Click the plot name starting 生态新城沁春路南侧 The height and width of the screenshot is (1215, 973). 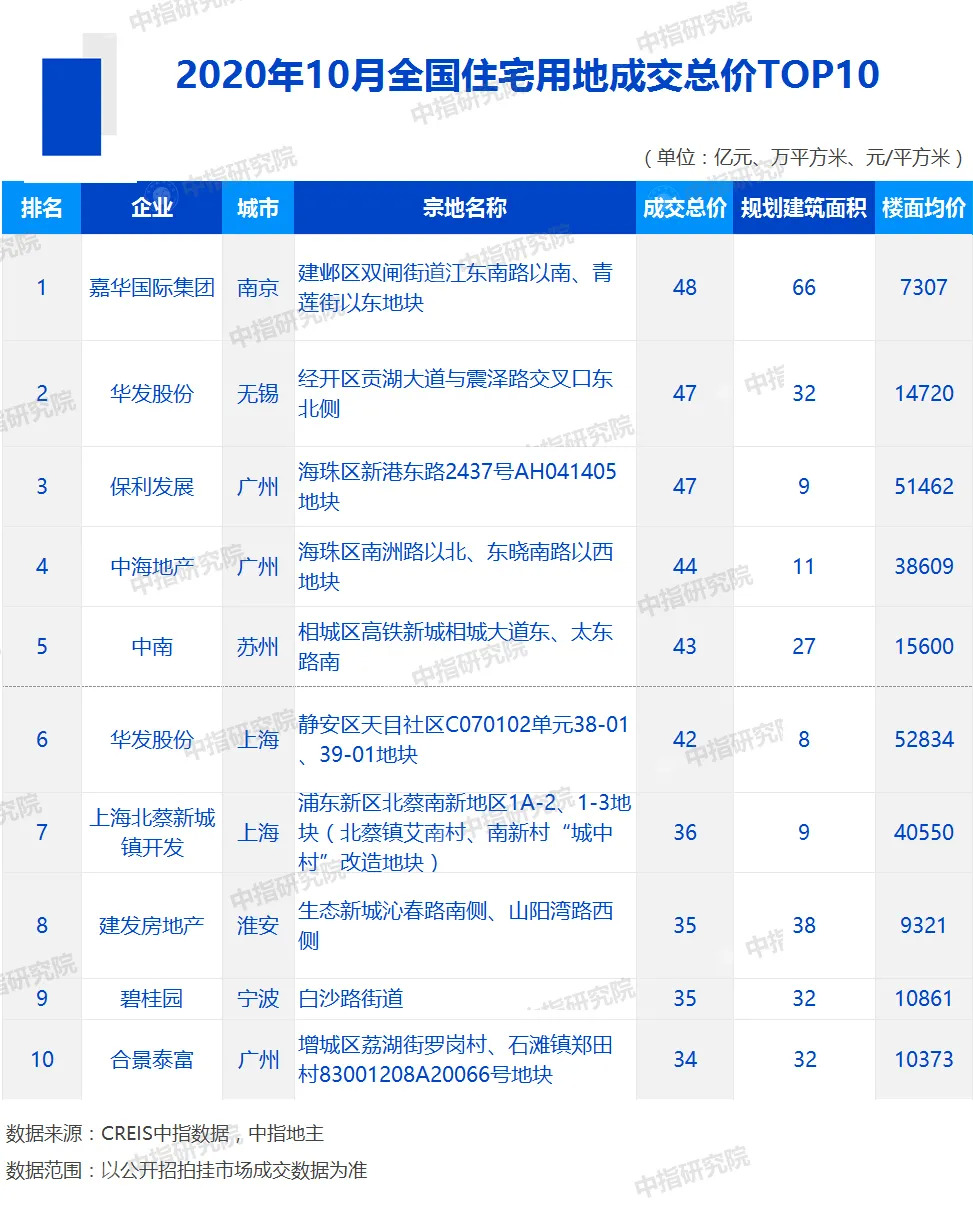click(456, 926)
